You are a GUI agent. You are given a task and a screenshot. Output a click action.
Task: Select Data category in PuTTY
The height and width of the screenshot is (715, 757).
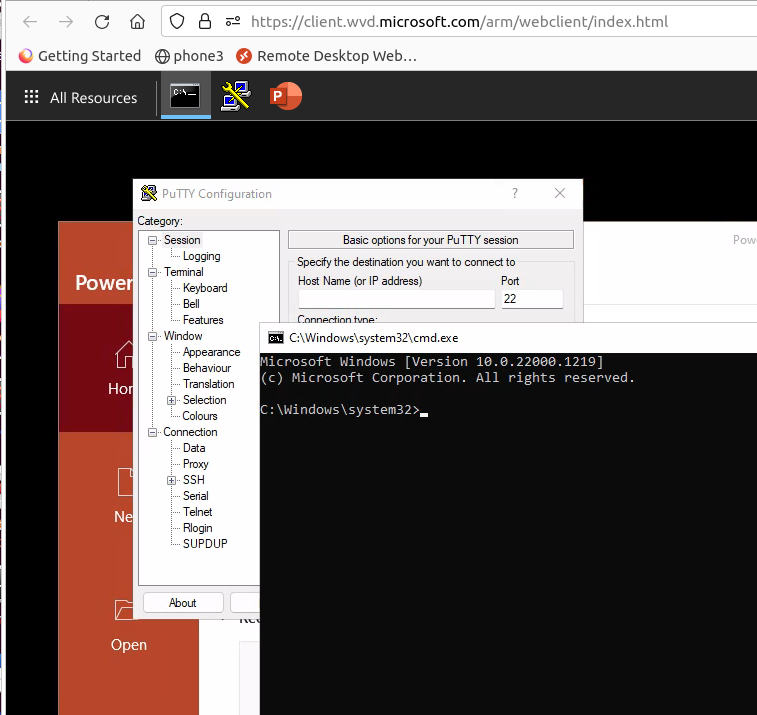[x=194, y=448]
